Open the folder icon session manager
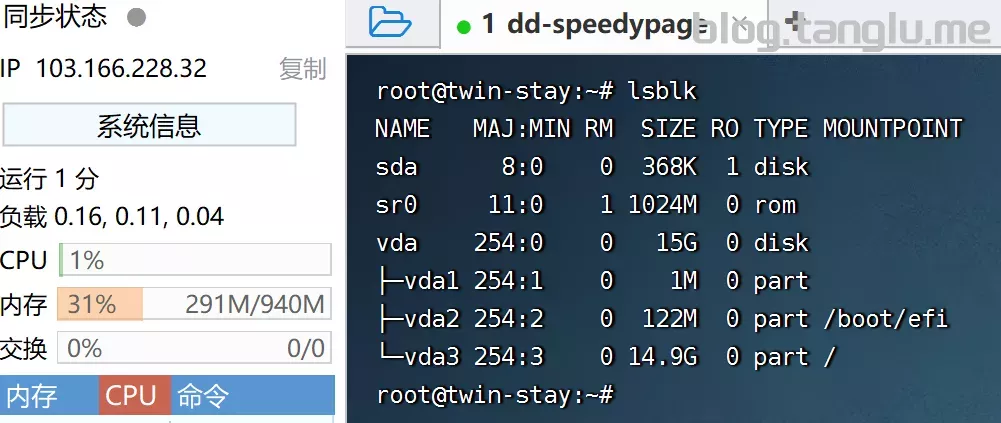The height and width of the screenshot is (423, 1001). point(390,22)
